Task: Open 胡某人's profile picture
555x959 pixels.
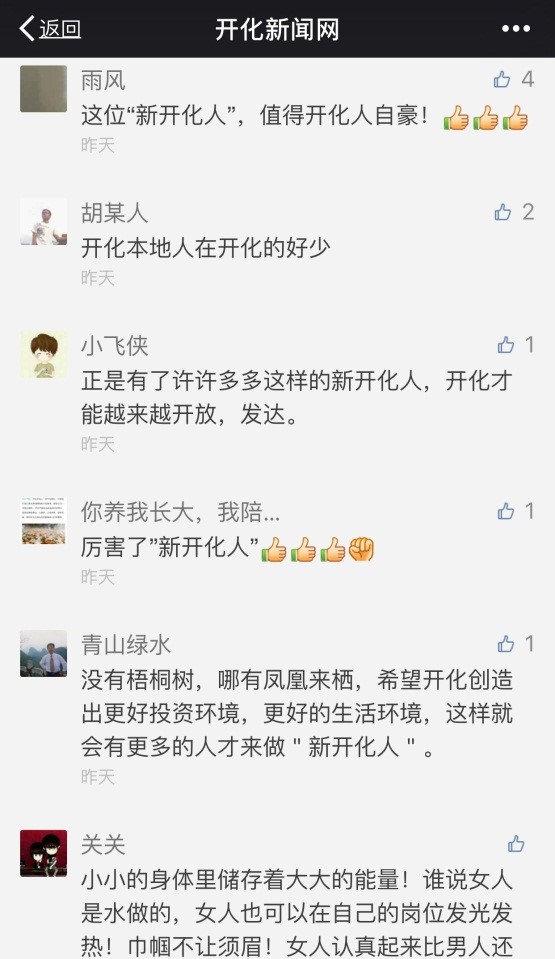Action: click(x=43, y=221)
